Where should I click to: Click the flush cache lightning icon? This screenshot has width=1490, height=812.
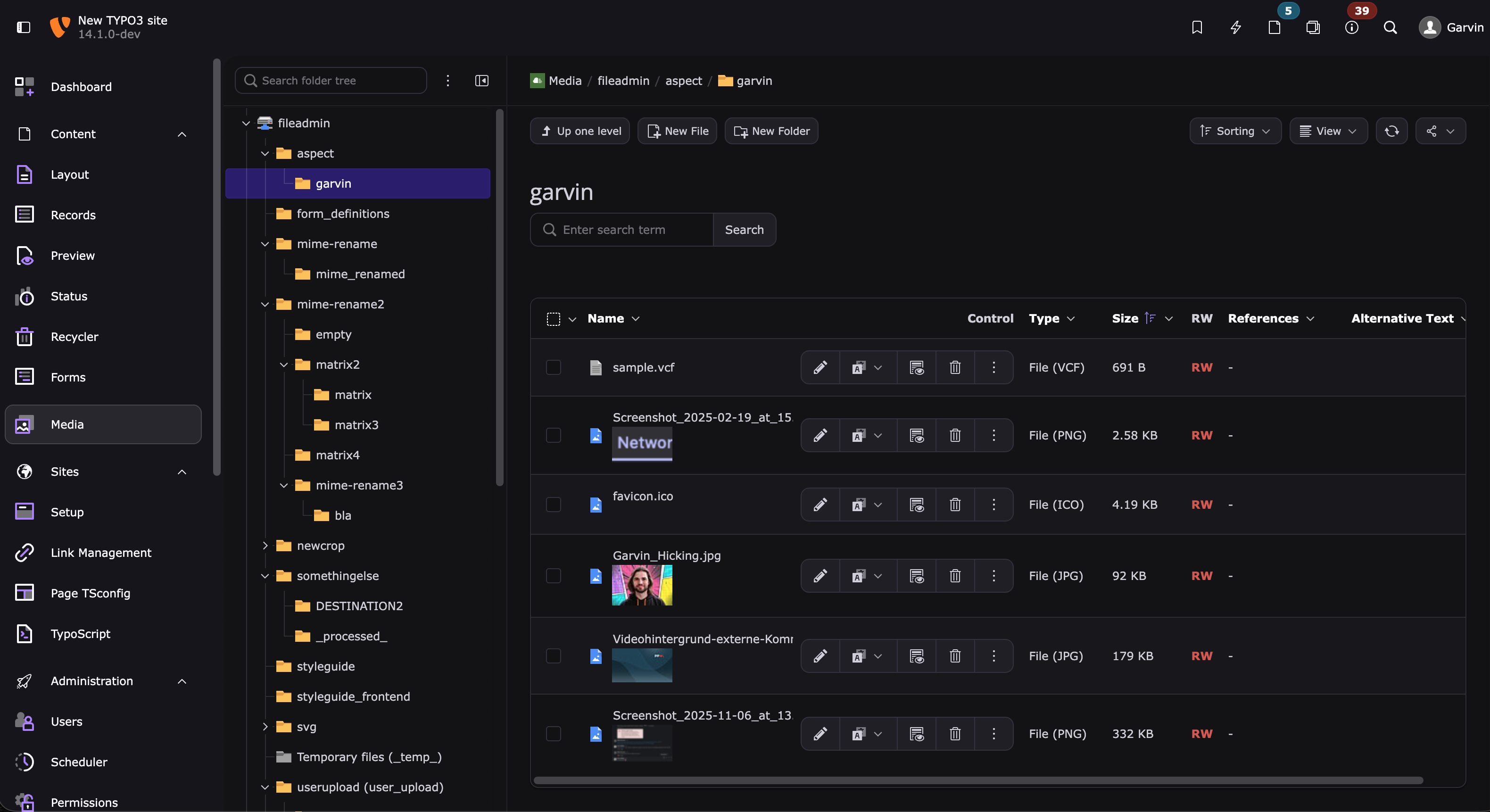click(1235, 27)
